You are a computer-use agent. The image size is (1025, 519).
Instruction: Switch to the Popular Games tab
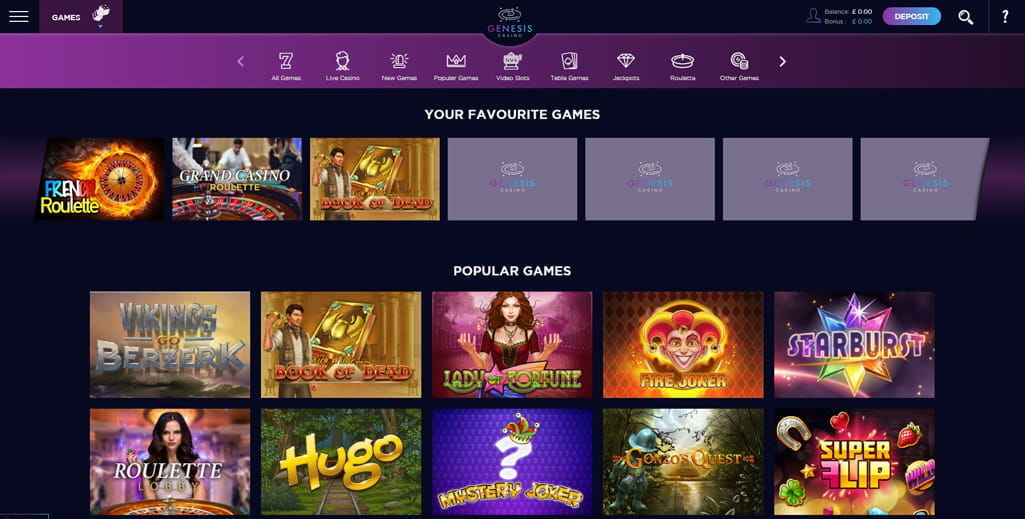[456, 66]
